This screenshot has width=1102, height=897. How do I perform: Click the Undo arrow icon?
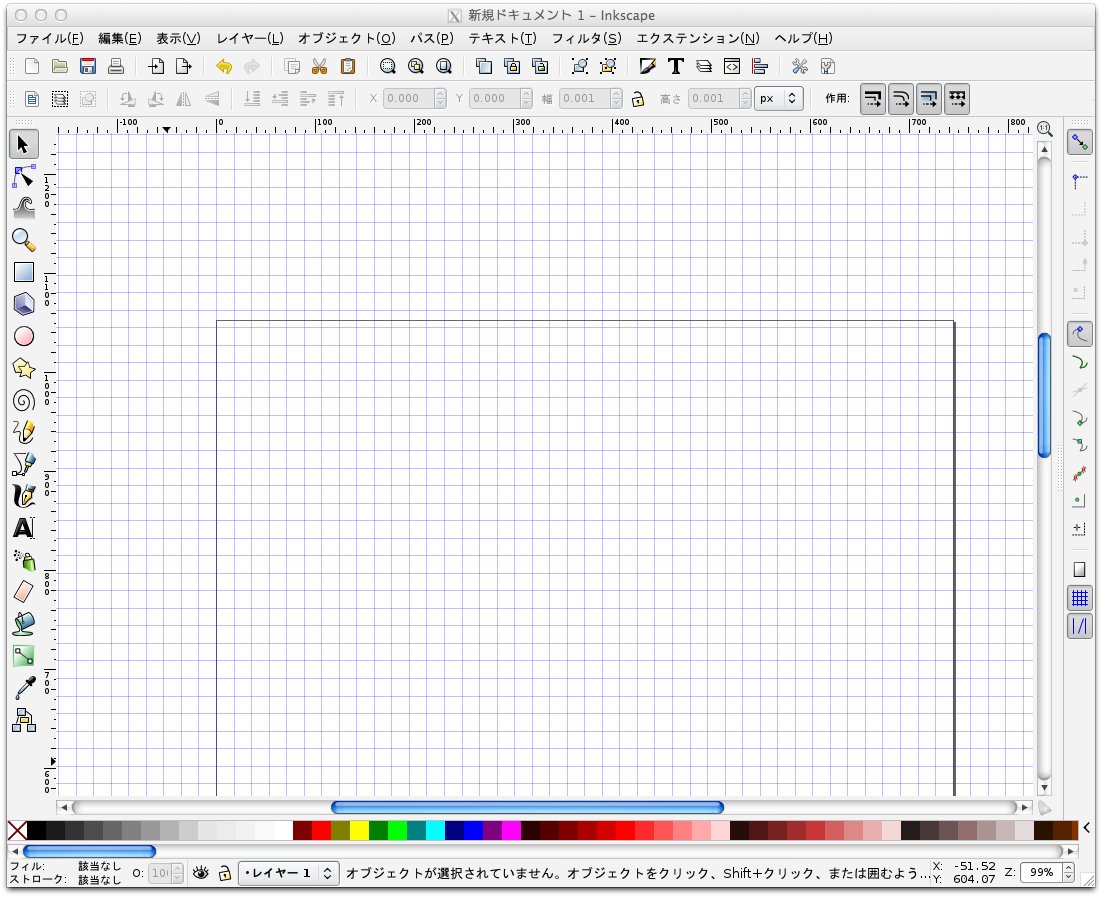pos(223,66)
